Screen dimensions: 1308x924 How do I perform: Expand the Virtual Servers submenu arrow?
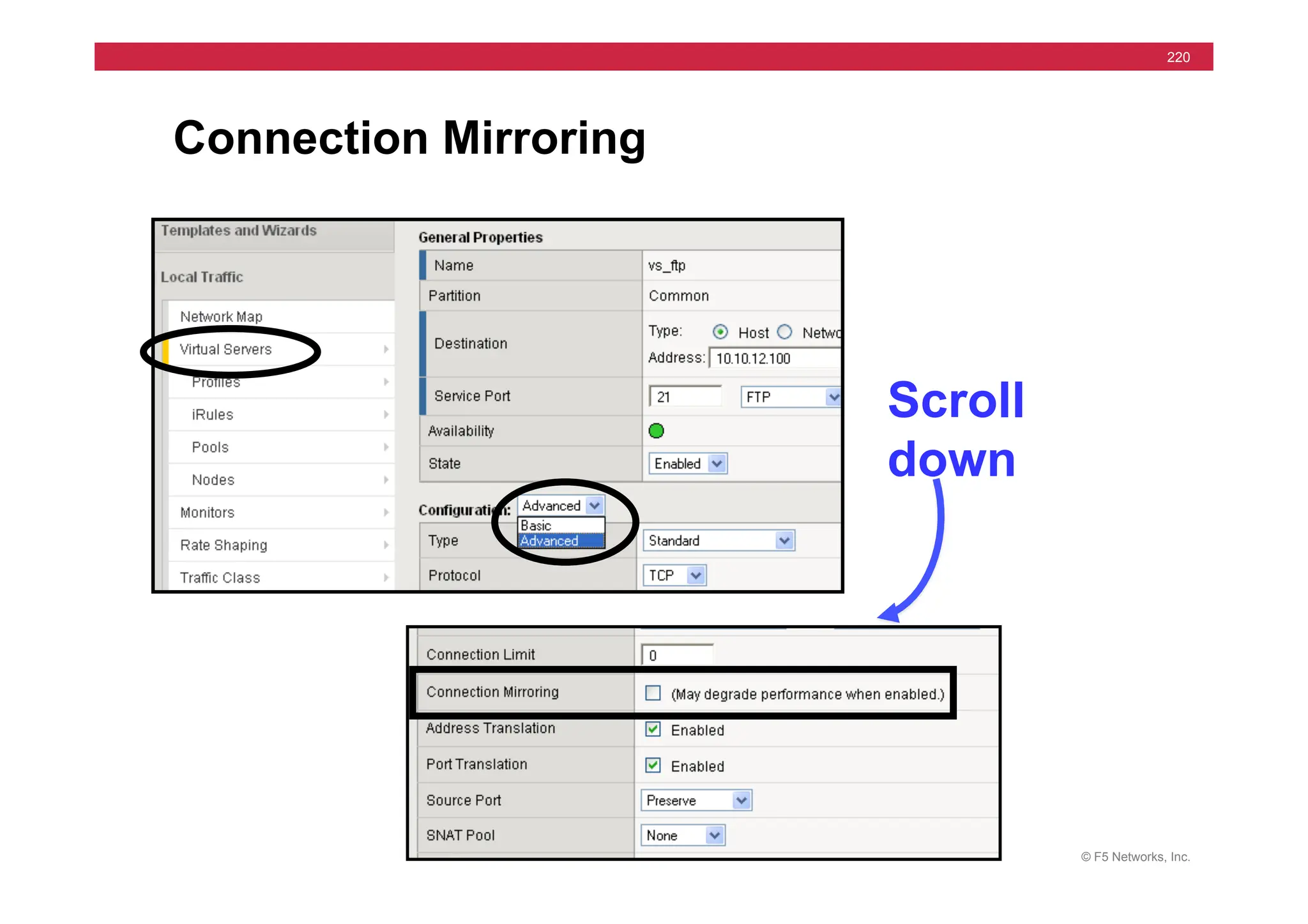386,349
